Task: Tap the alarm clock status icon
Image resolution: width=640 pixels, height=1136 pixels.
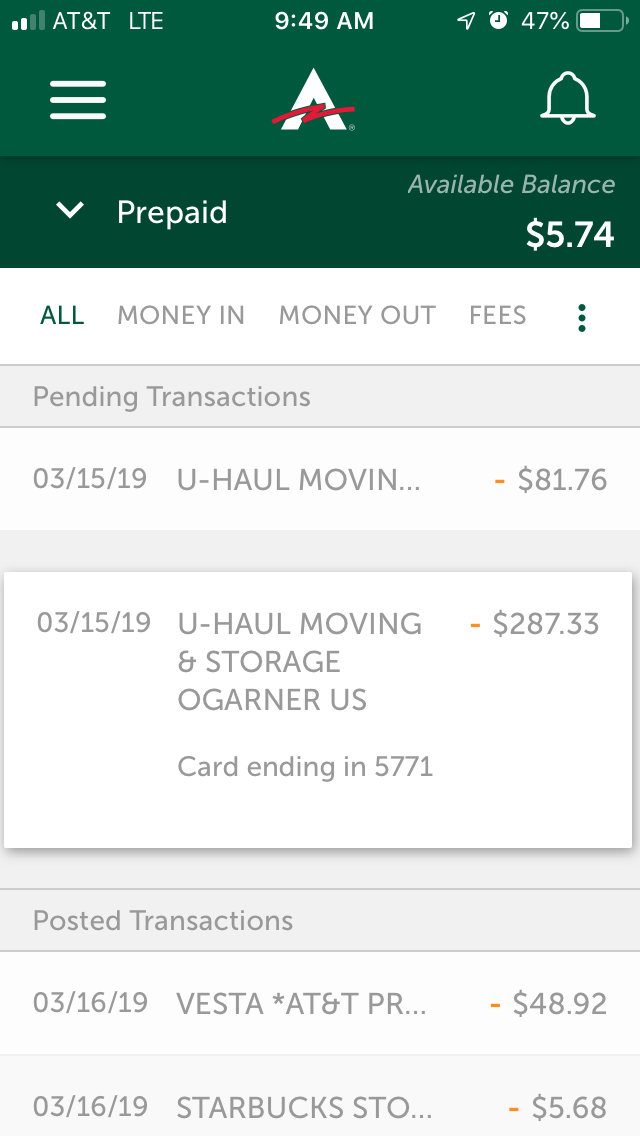Action: (498, 21)
